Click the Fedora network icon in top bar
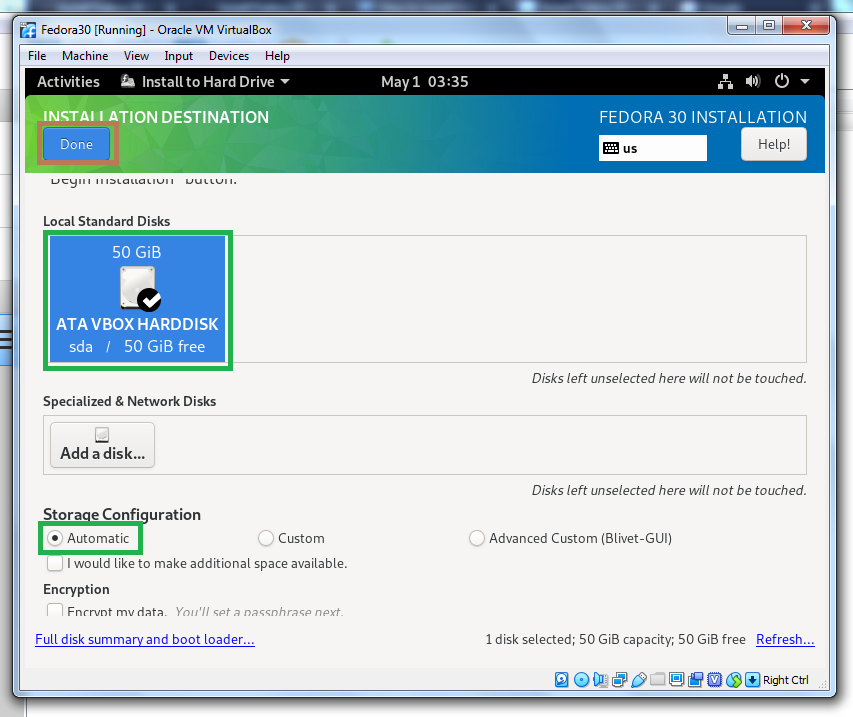The width and height of the screenshot is (853, 717). click(x=725, y=82)
